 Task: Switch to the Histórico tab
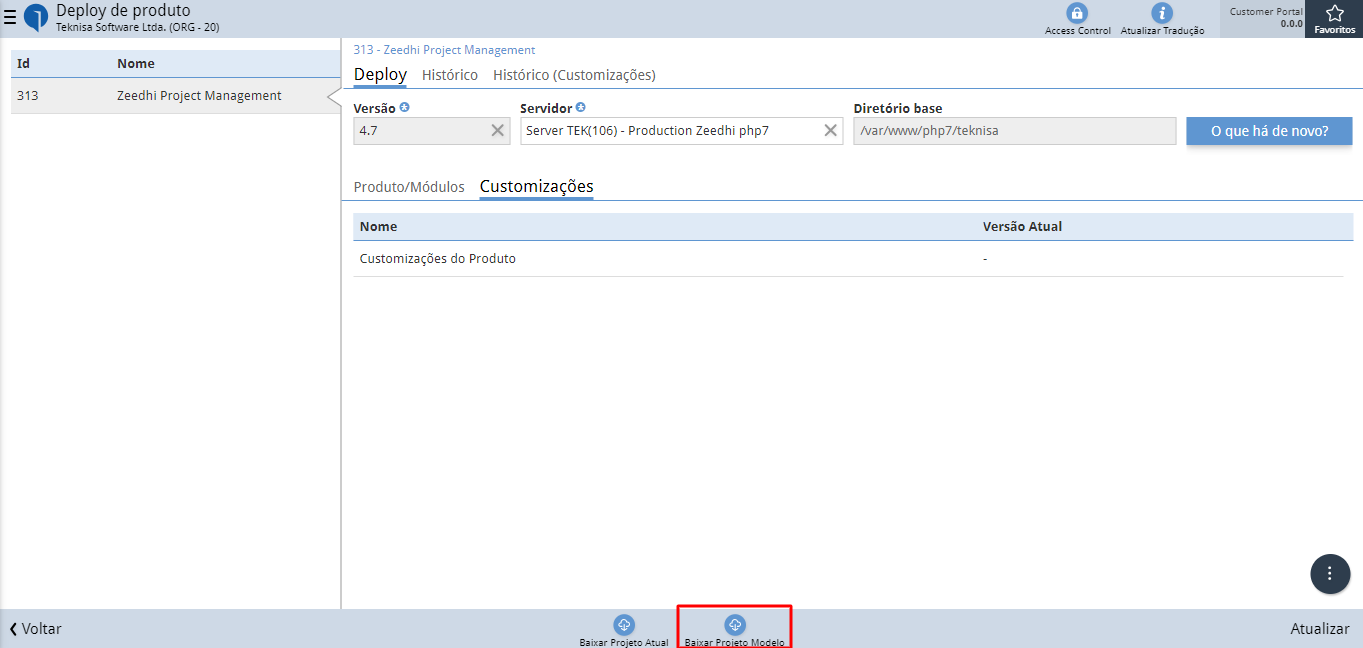click(x=450, y=75)
